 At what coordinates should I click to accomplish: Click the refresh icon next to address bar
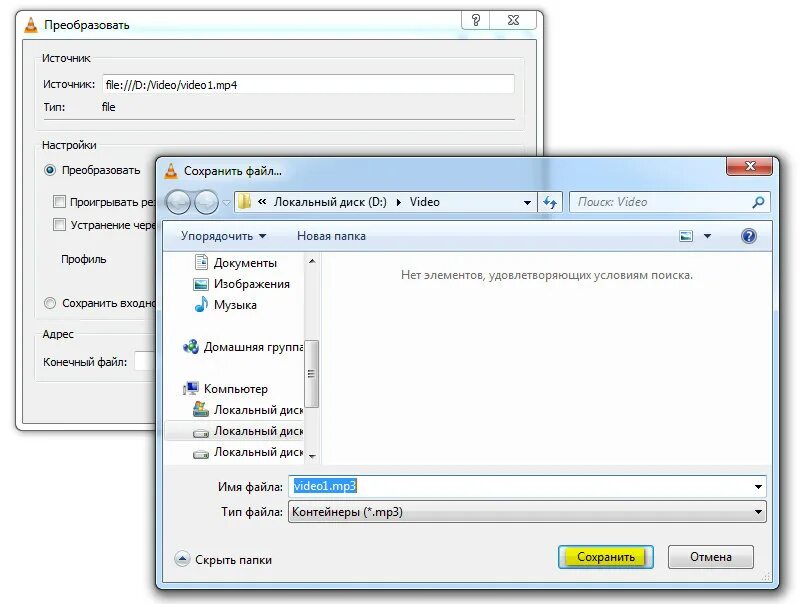550,202
